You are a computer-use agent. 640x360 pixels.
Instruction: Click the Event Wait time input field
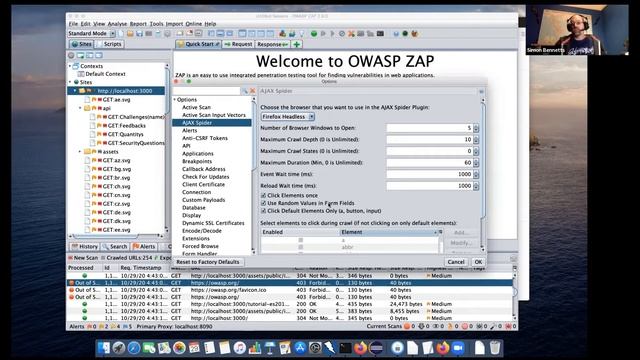pos(429,174)
